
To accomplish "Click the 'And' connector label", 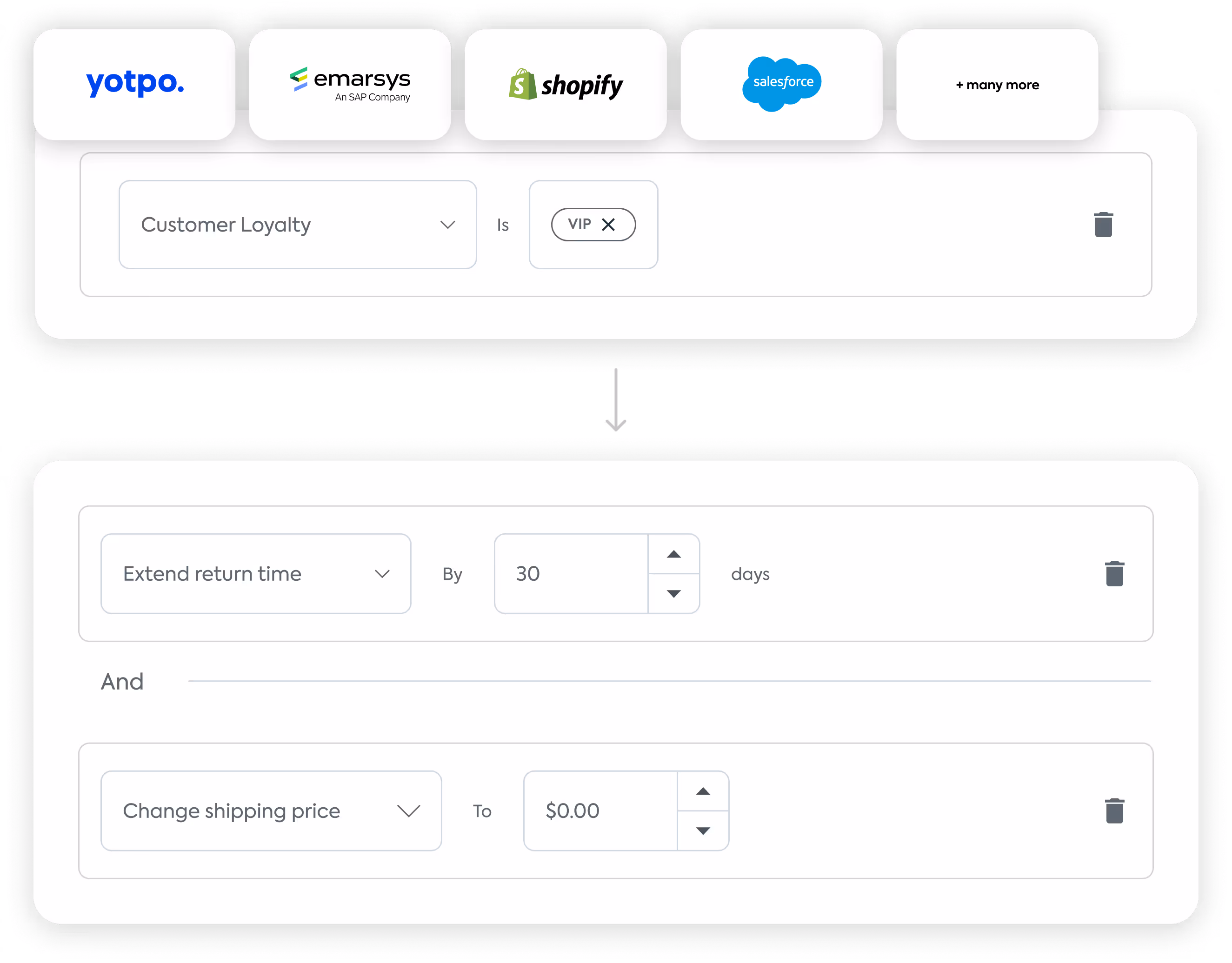I will pos(122,682).
